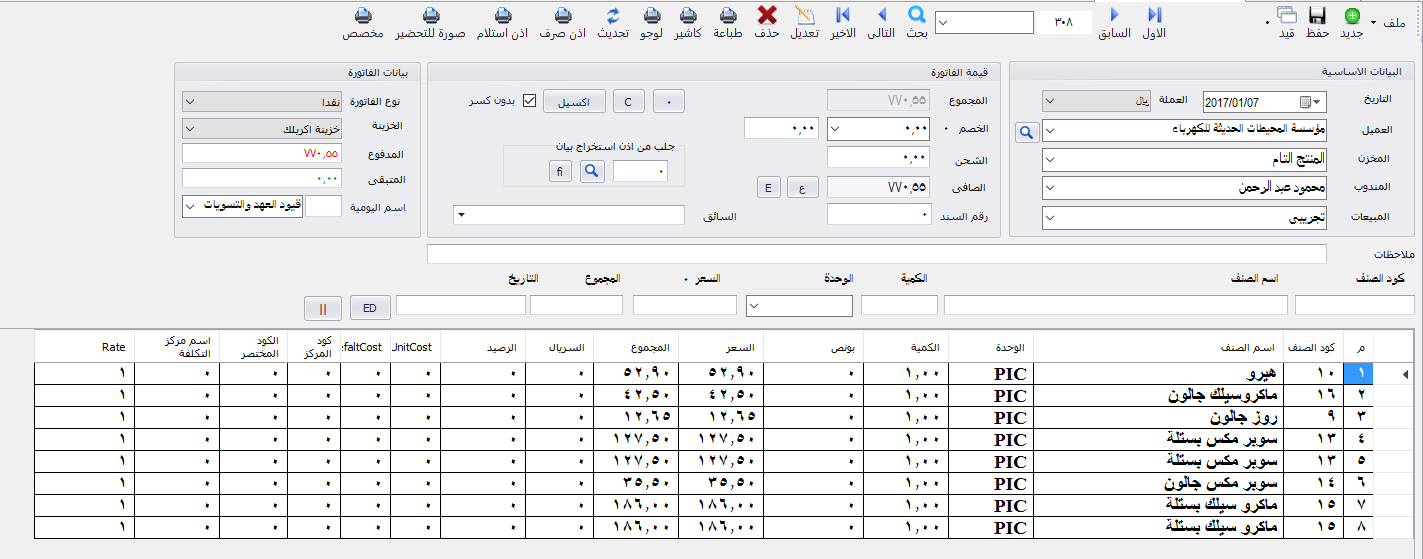Click the ED button above the grid
The width and height of the screenshot is (1423, 559).
pyautogui.click(x=370, y=308)
